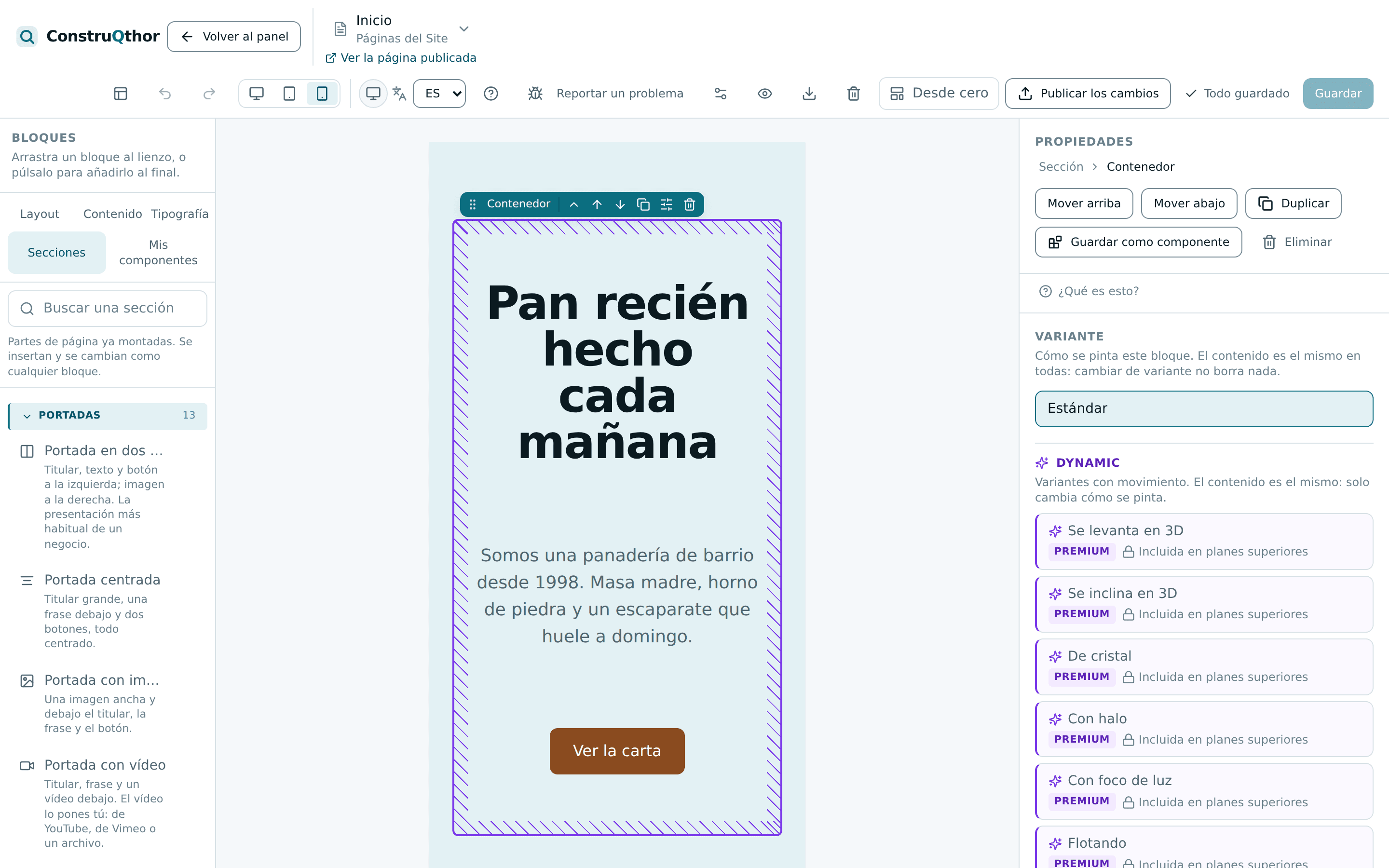Open the settings sliders icon in toolbar
1389x868 pixels.
click(x=721, y=94)
